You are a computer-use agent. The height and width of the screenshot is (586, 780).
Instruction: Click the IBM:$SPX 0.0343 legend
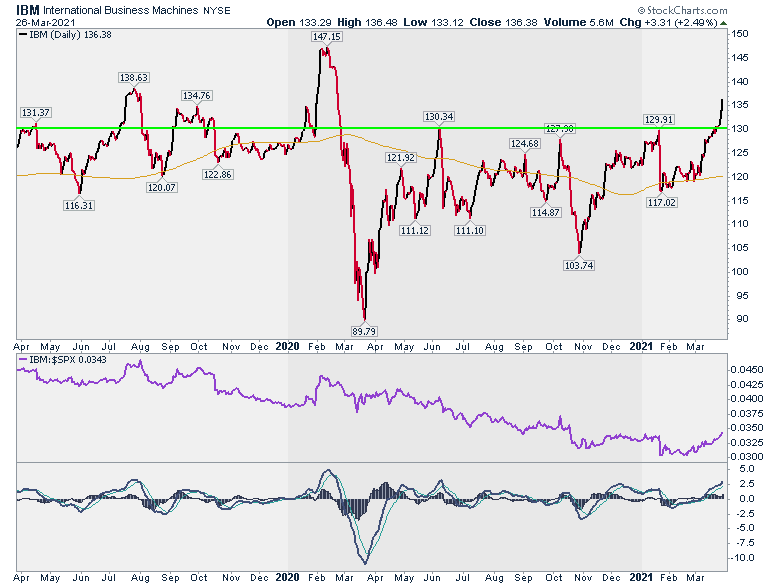click(62, 360)
